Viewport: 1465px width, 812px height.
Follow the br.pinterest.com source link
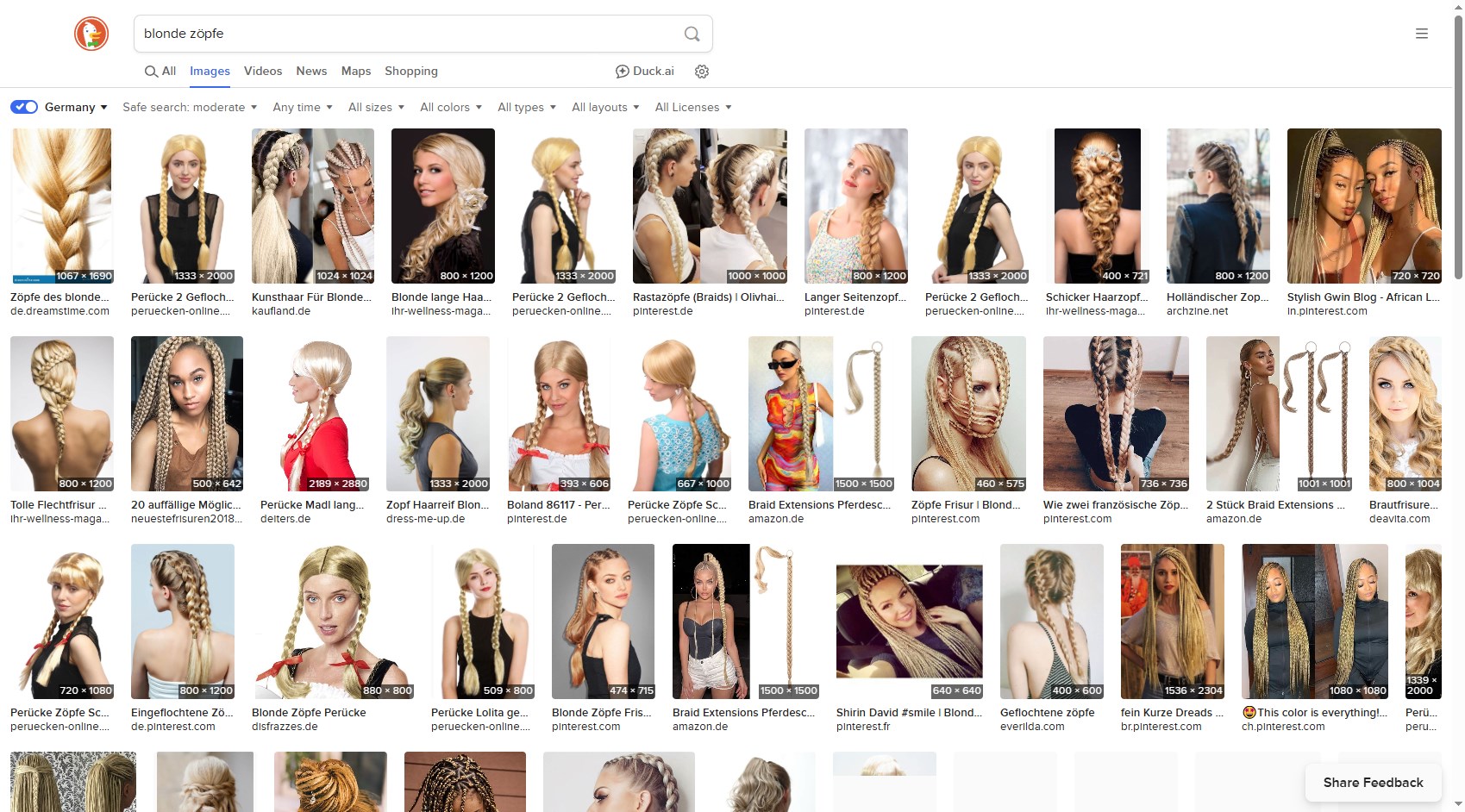tap(1161, 727)
